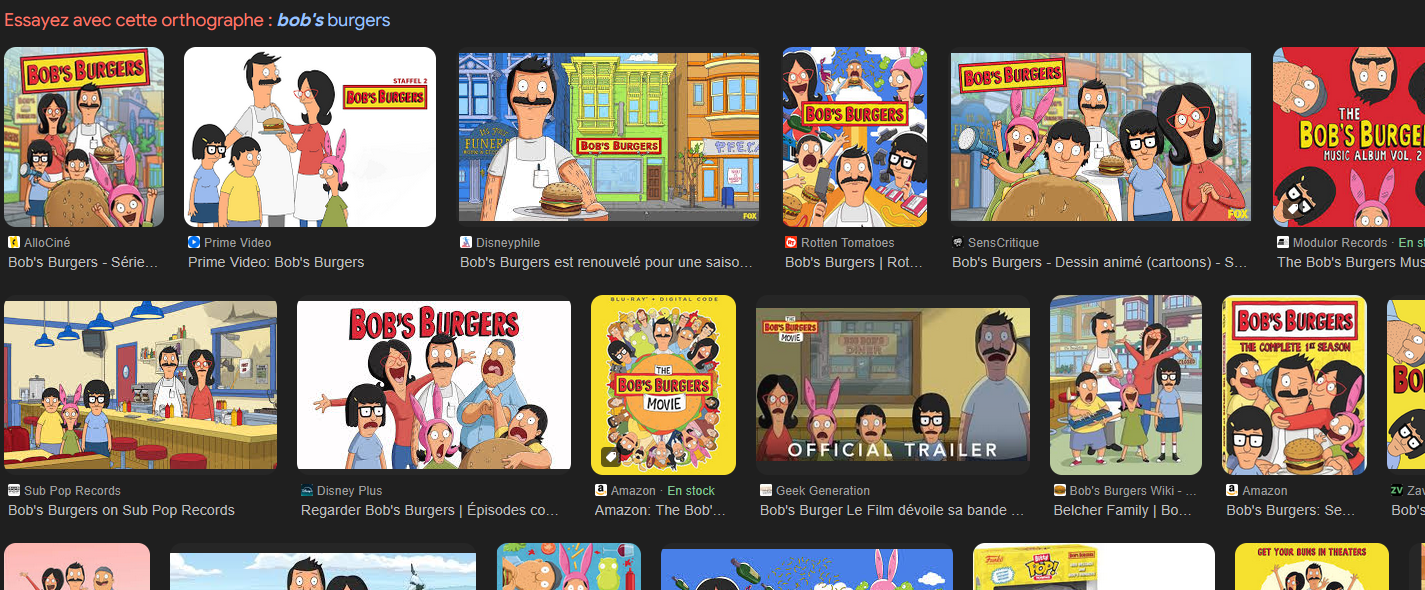Click the Bob's Burgers Wiki favicon

click(1060, 491)
